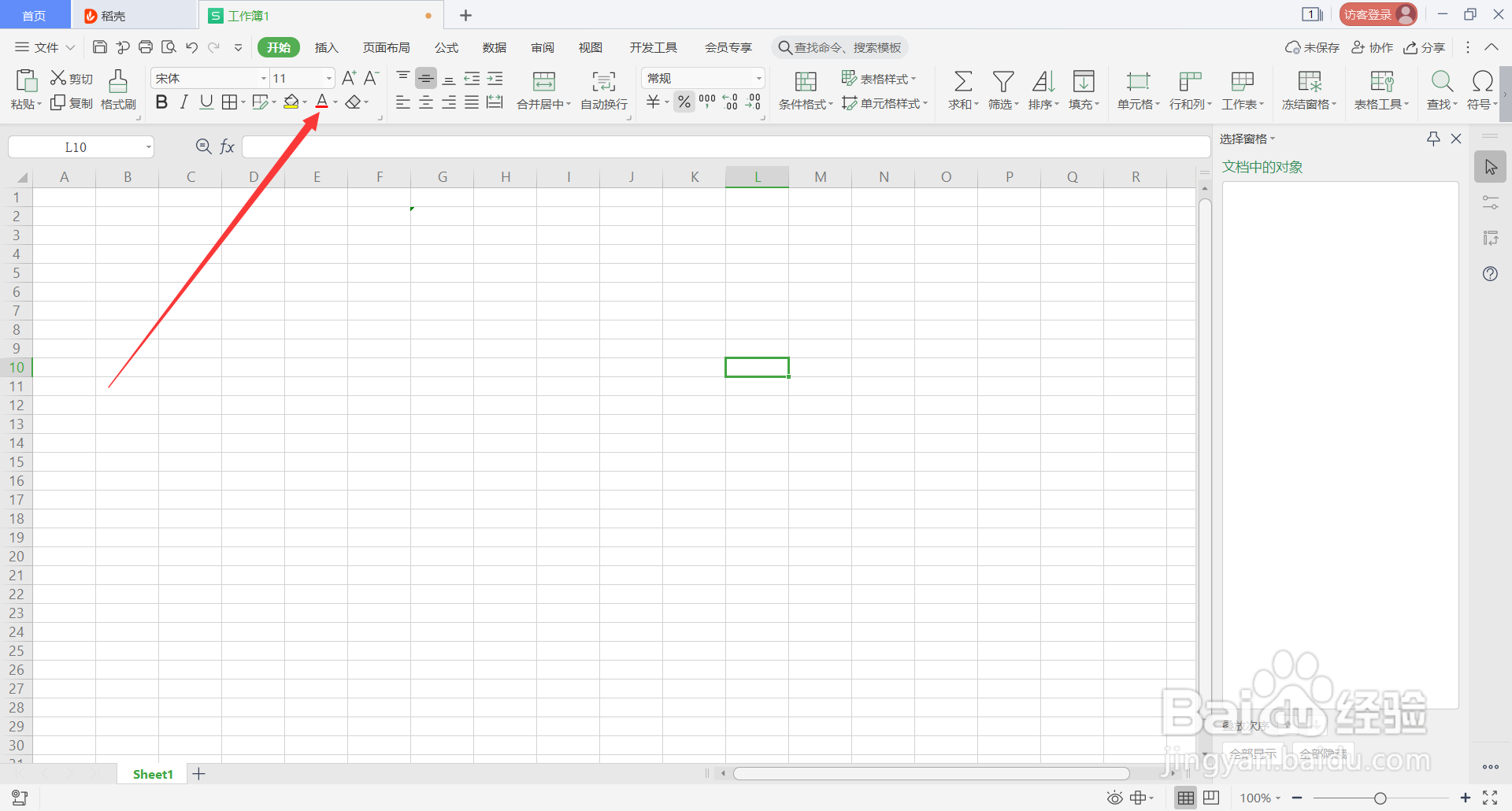
Task: Toggle left horizontal alignment
Action: click(x=403, y=102)
